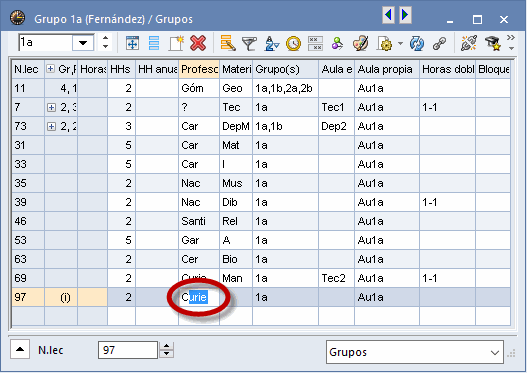The height and width of the screenshot is (373, 527).
Task: Delete the lesson using the red X icon
Action: [198, 43]
